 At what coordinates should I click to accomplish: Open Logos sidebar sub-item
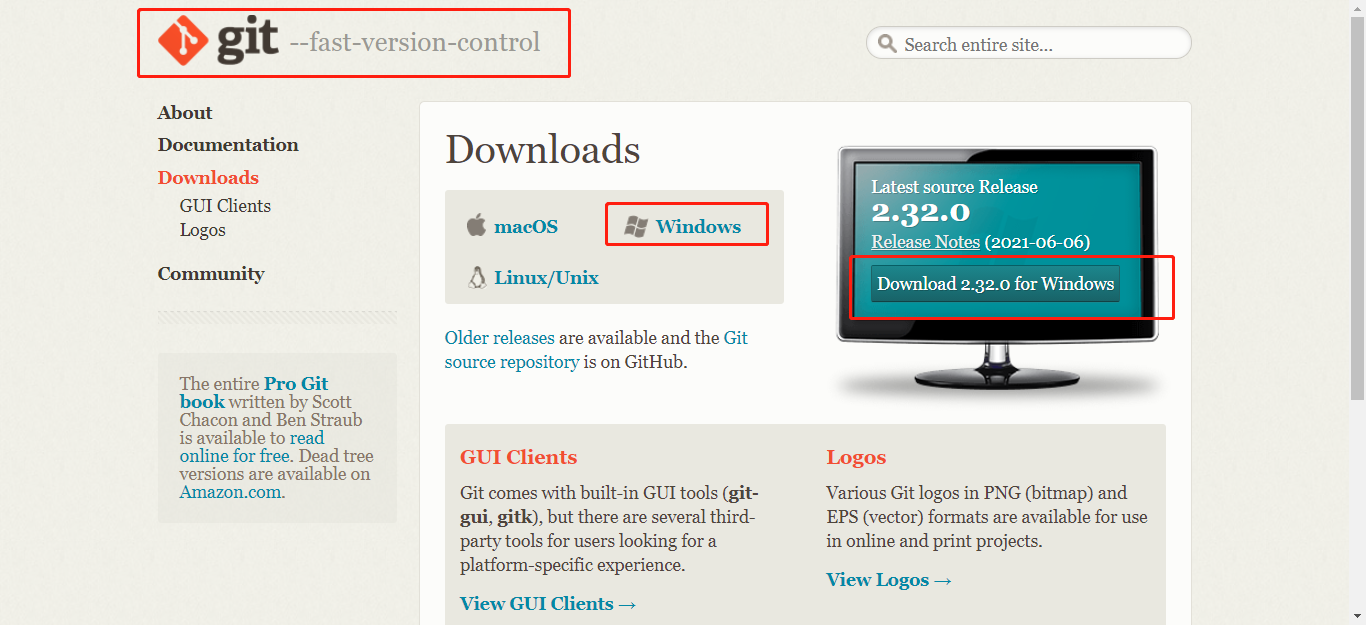pos(203,230)
